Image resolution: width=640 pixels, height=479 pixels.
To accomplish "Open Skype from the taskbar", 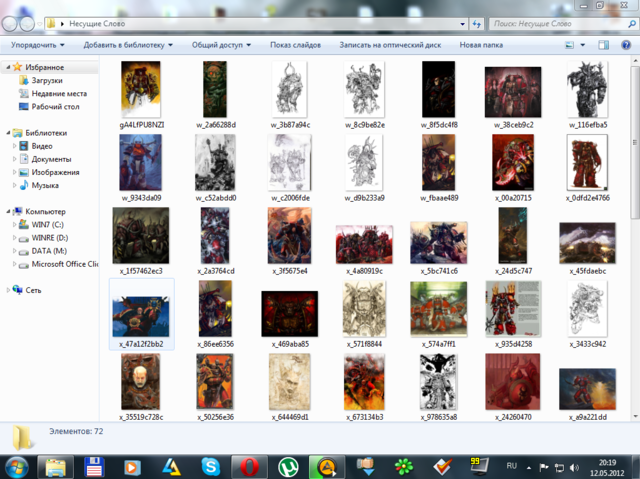I will point(211,467).
